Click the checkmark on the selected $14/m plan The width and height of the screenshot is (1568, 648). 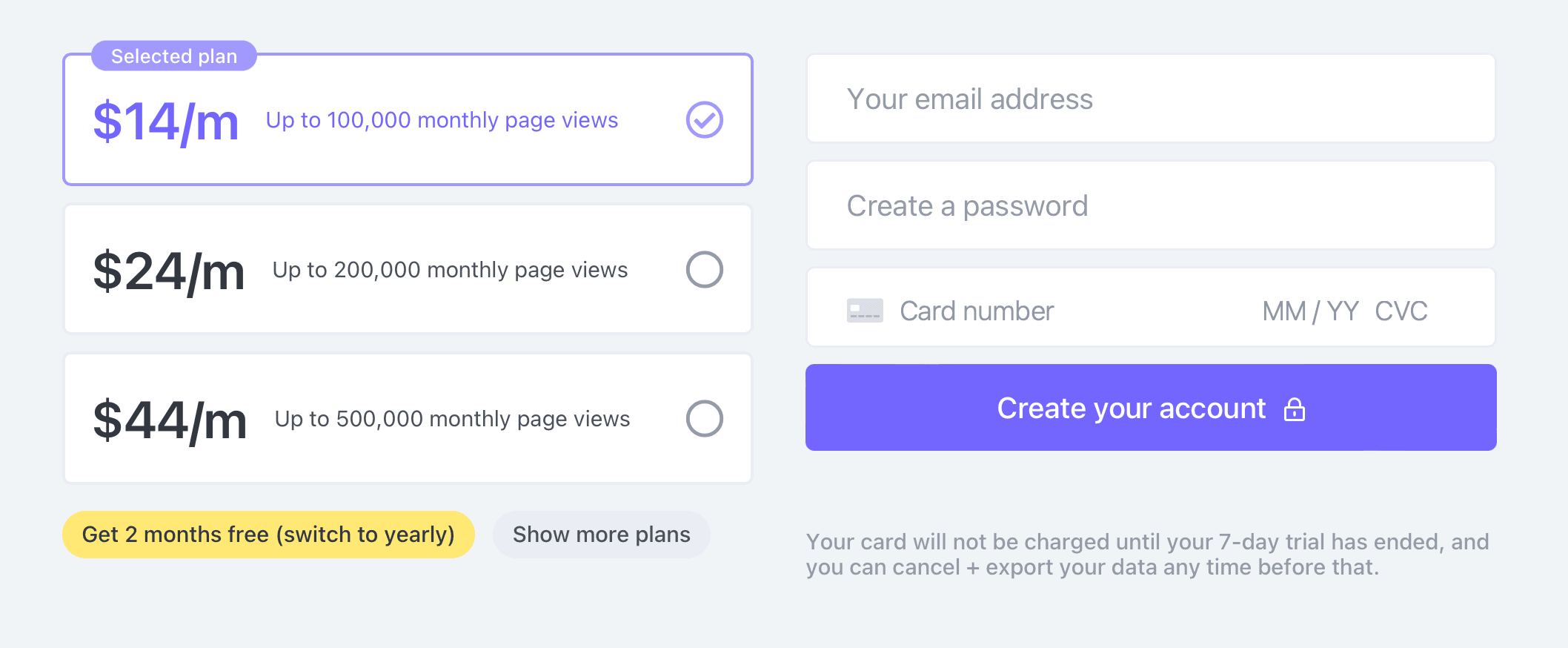703,119
